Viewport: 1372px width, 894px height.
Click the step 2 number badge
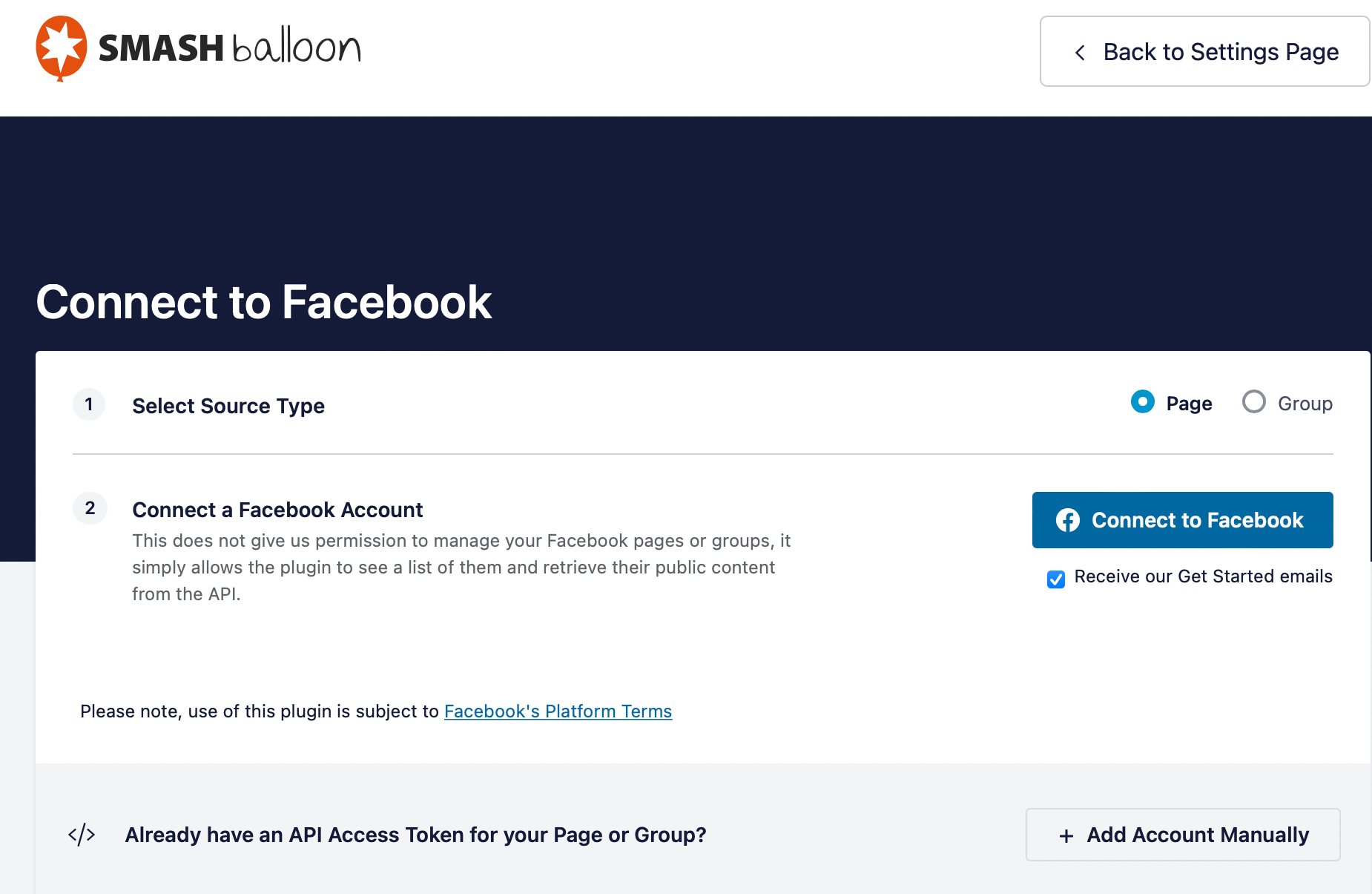tap(89, 508)
